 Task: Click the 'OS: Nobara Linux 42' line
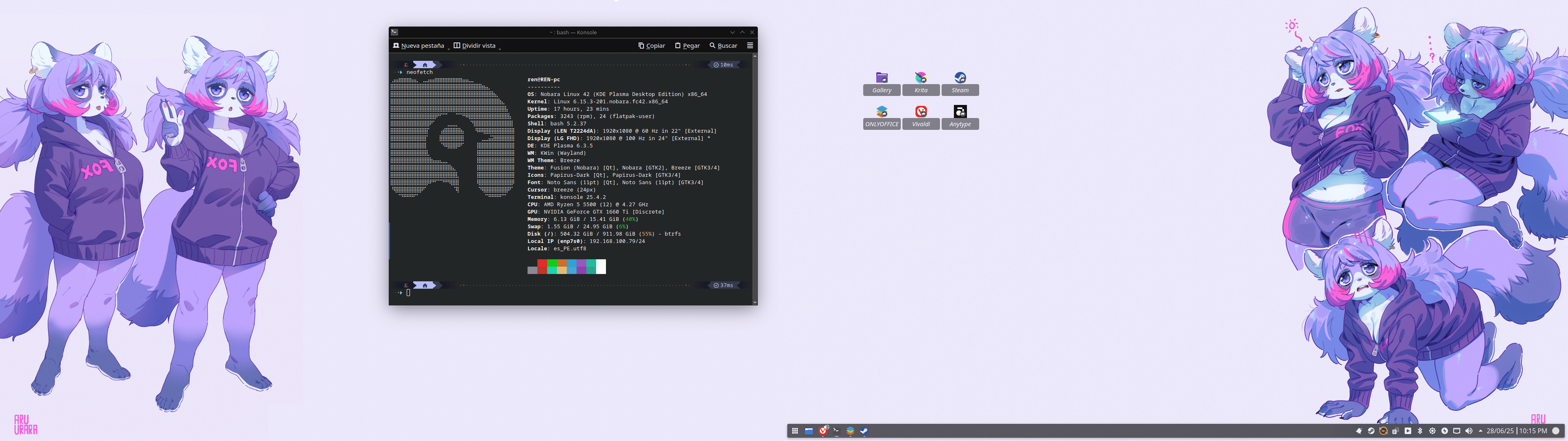pos(617,94)
